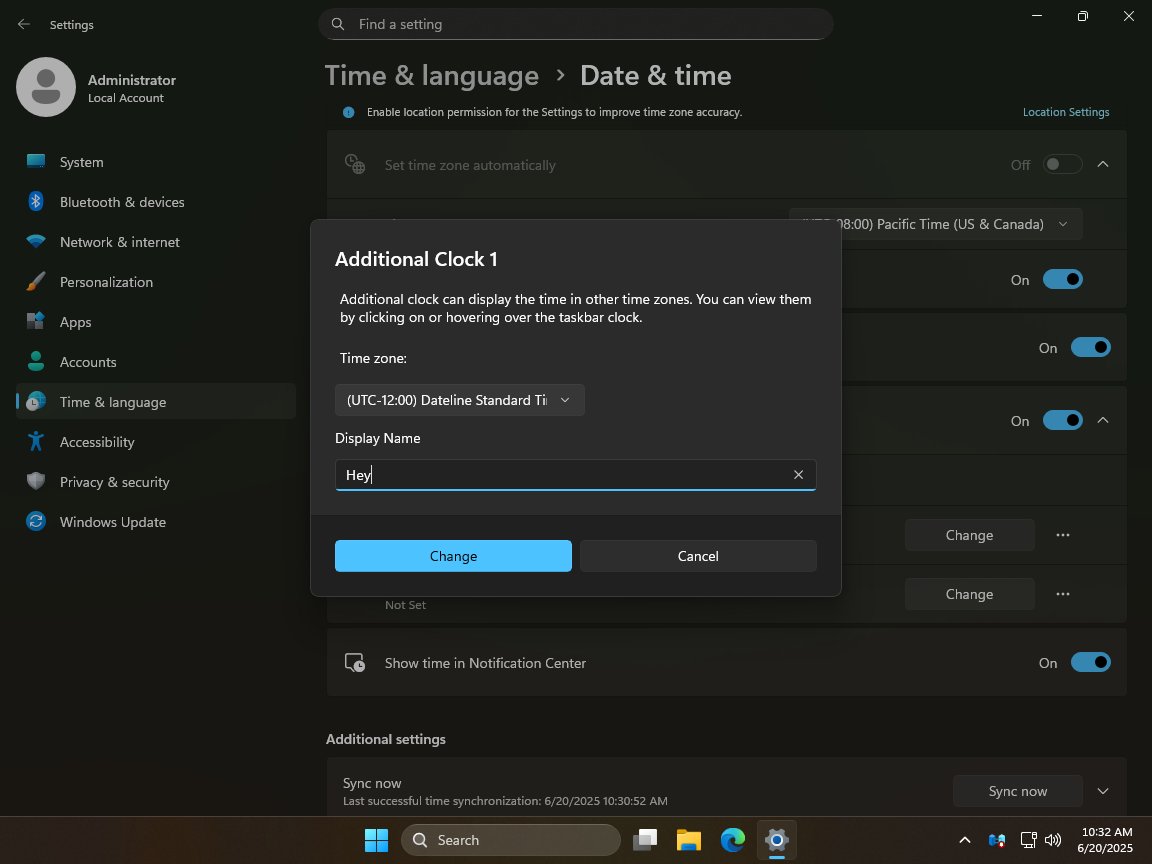Launch Microsoft Edge from taskbar
This screenshot has width=1152, height=864.
[733, 840]
